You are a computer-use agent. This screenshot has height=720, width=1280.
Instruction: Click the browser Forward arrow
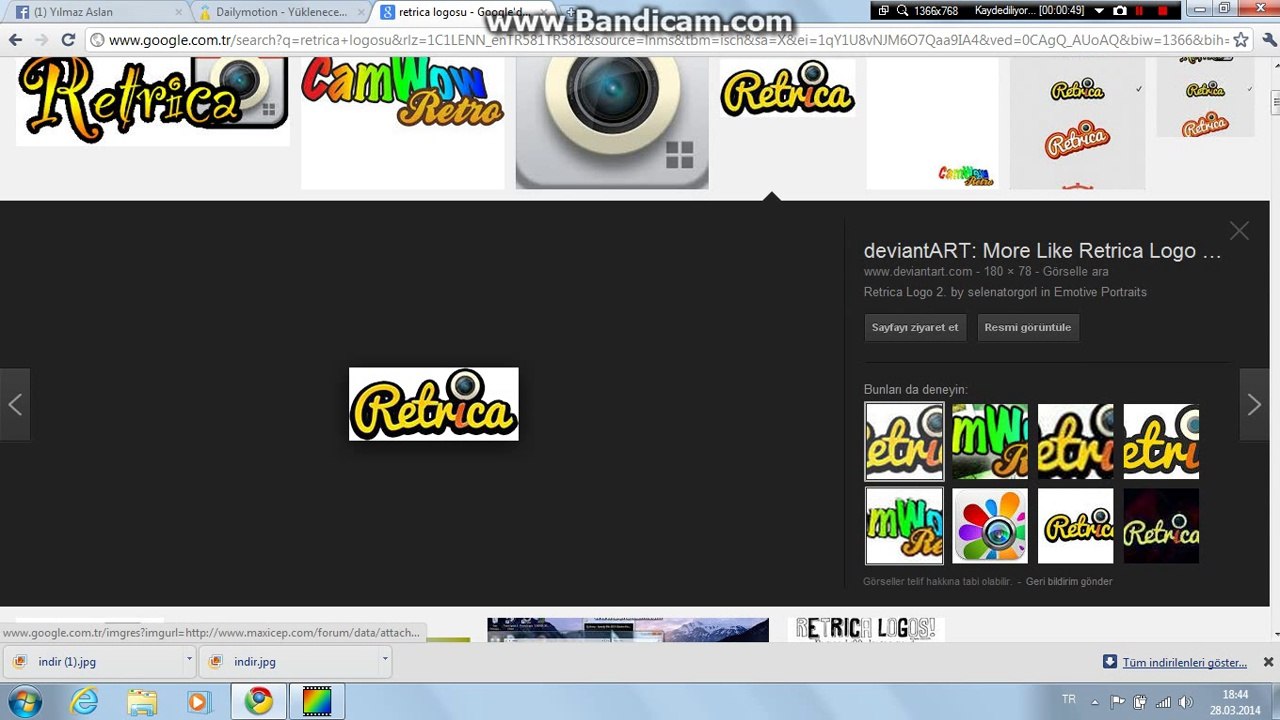(41, 40)
